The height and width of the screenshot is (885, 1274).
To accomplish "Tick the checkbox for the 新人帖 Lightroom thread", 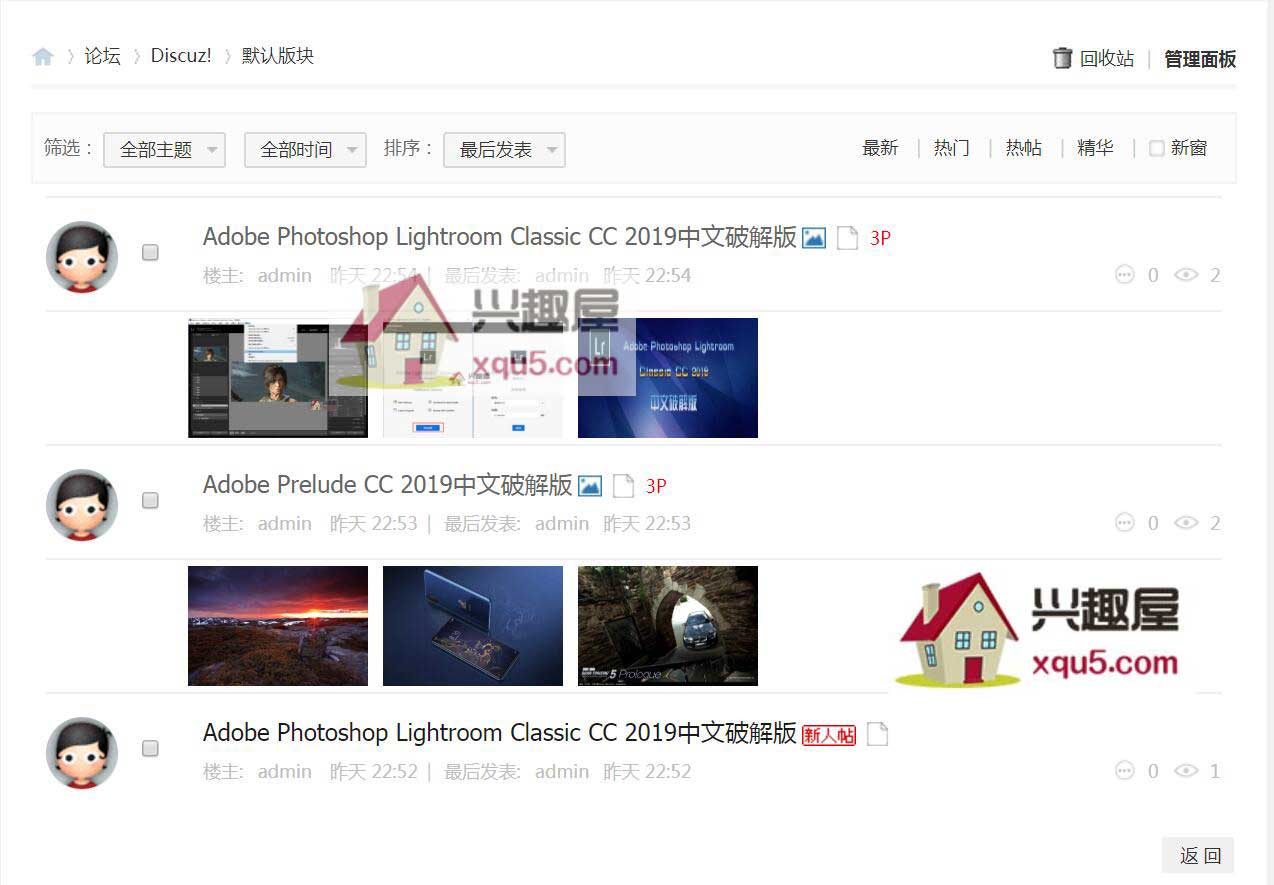I will [150, 749].
